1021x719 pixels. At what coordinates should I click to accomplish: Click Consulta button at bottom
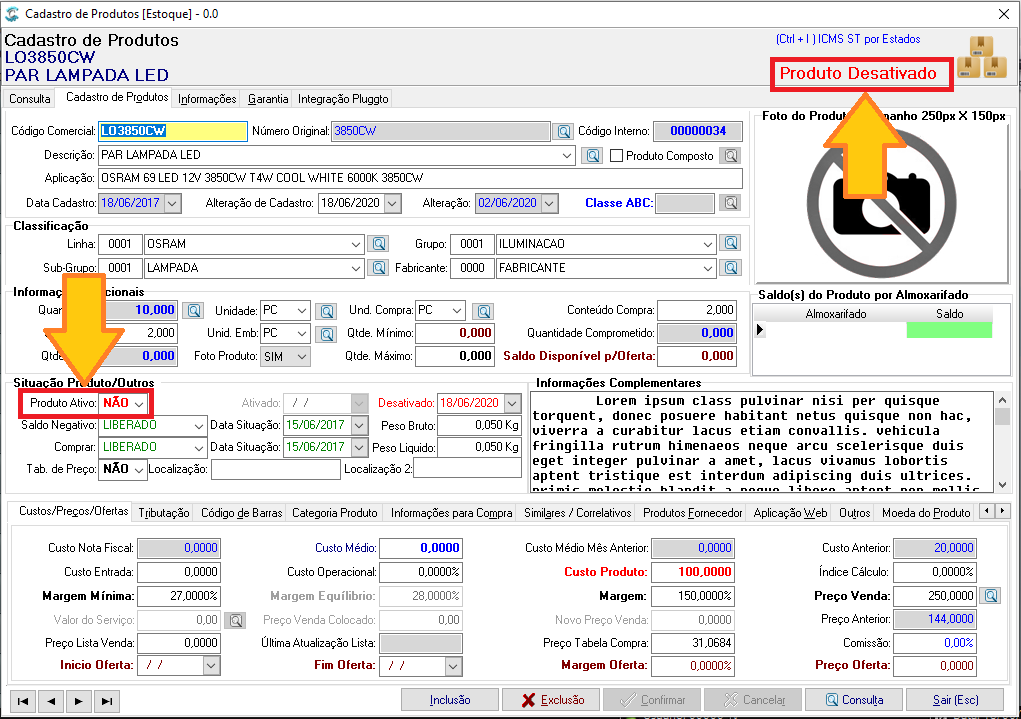click(x=854, y=700)
